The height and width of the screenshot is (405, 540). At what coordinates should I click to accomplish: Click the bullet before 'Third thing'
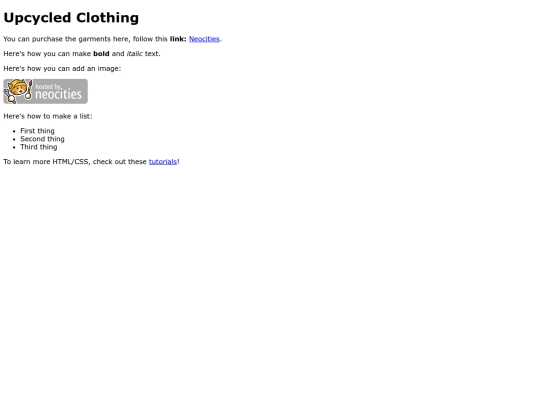14,147
